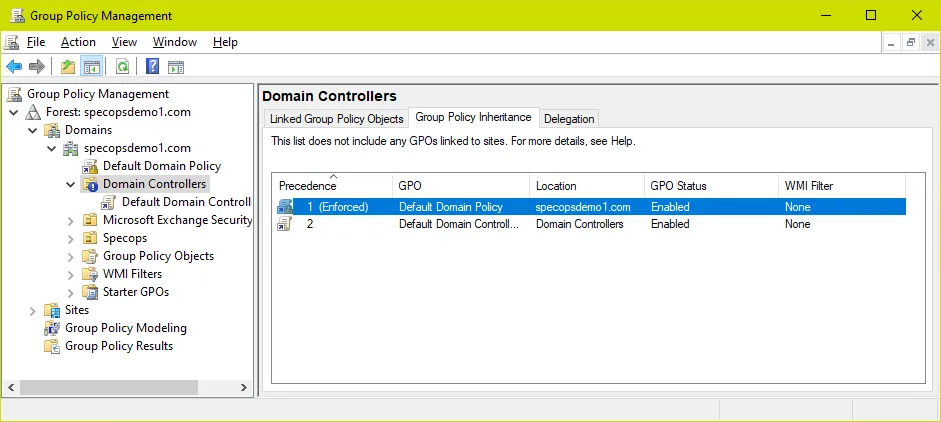Viewport: 941px width, 422px height.
Task: Open the Help menu
Action: tap(225, 42)
